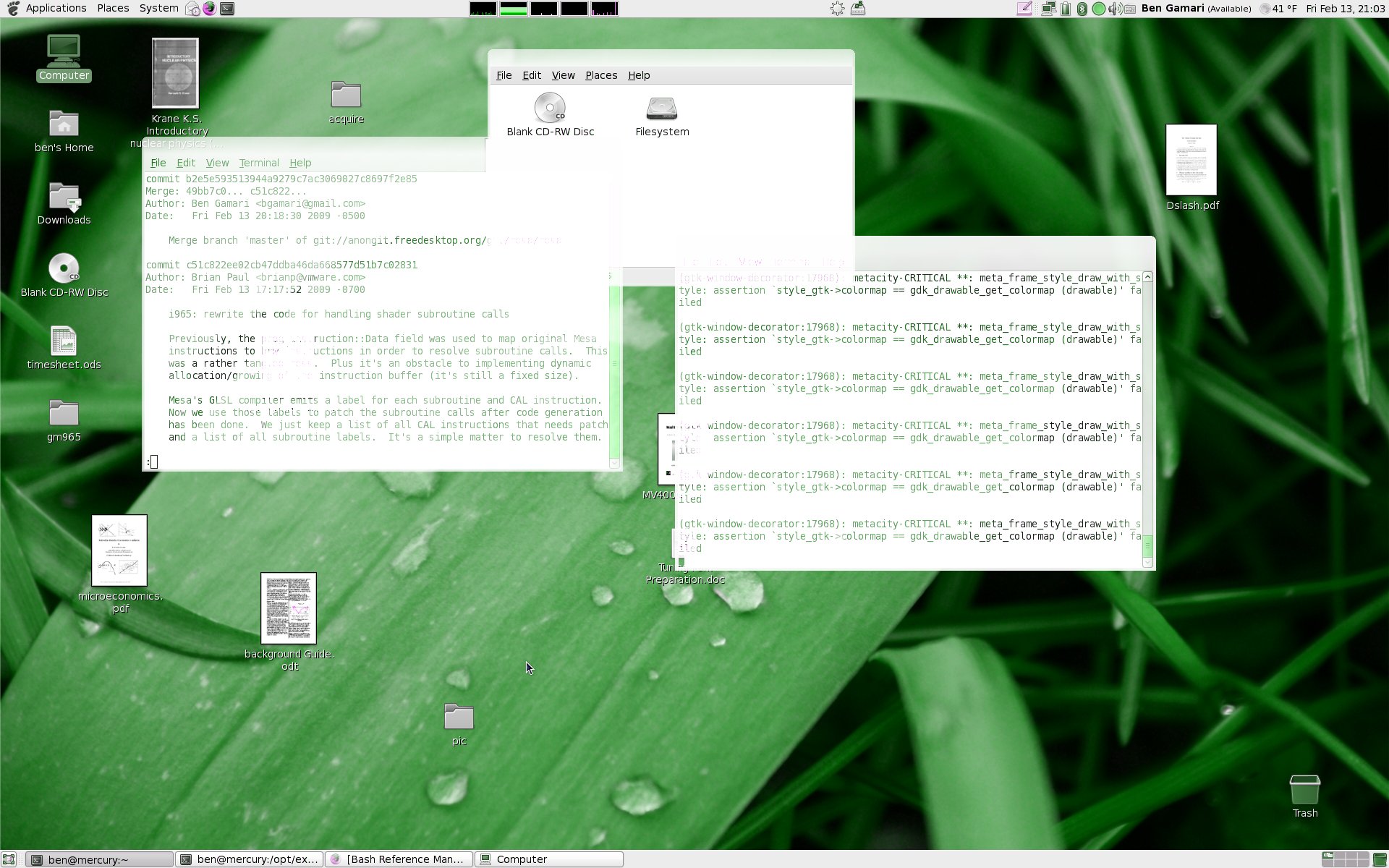Click Ben Gamari user status switcher
Image resolution: width=1389 pixels, height=868 pixels.
(1195, 9)
